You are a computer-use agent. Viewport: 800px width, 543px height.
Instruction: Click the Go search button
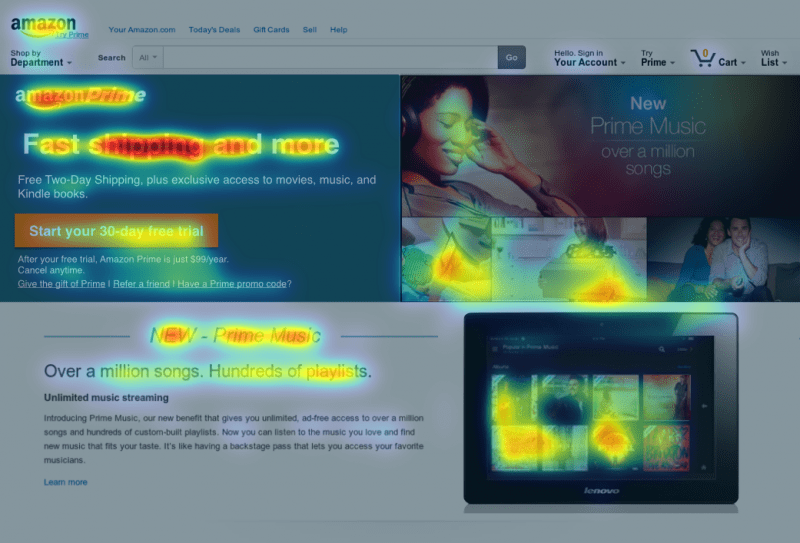(512, 57)
